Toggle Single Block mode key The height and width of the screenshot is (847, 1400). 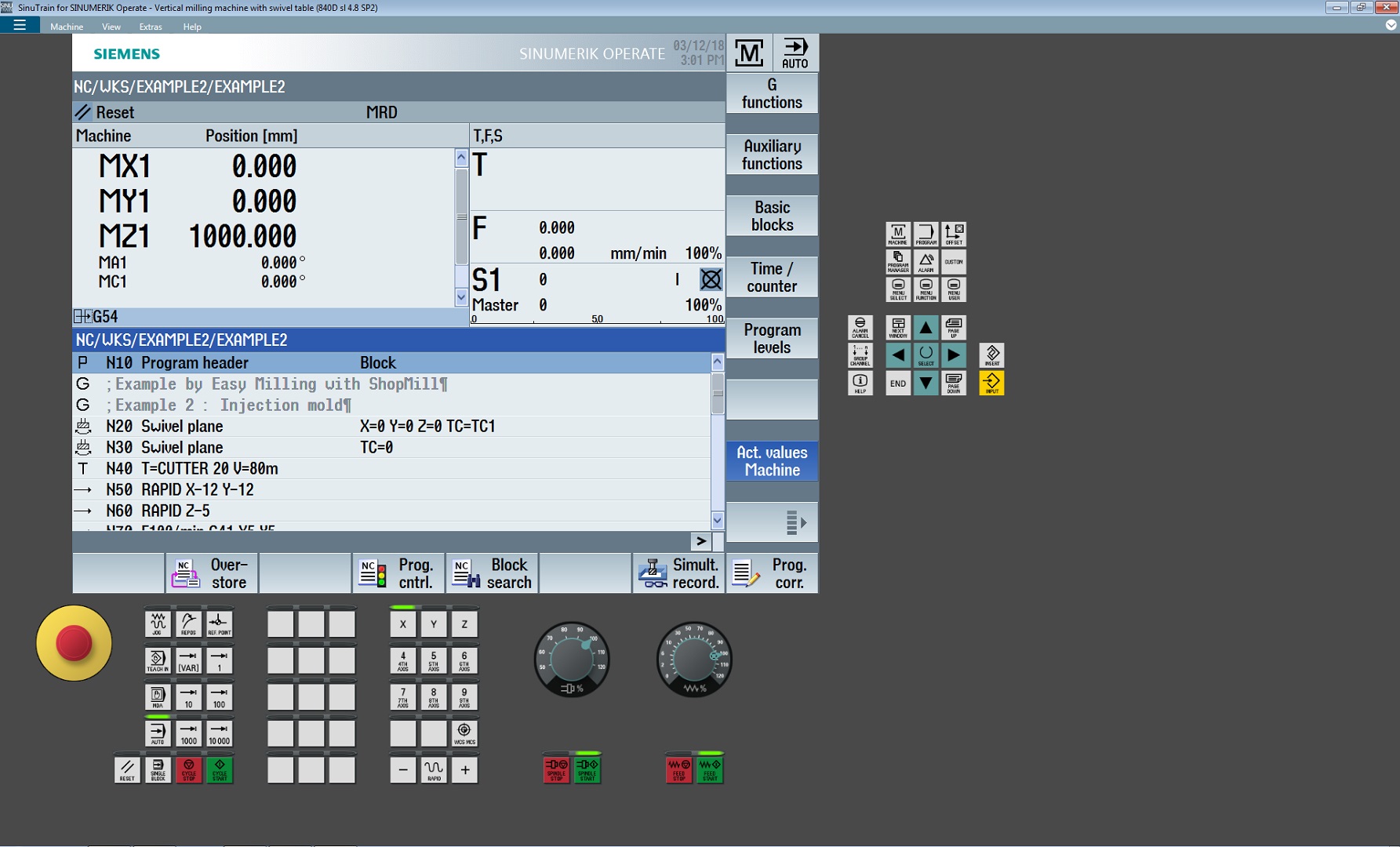[x=158, y=769]
